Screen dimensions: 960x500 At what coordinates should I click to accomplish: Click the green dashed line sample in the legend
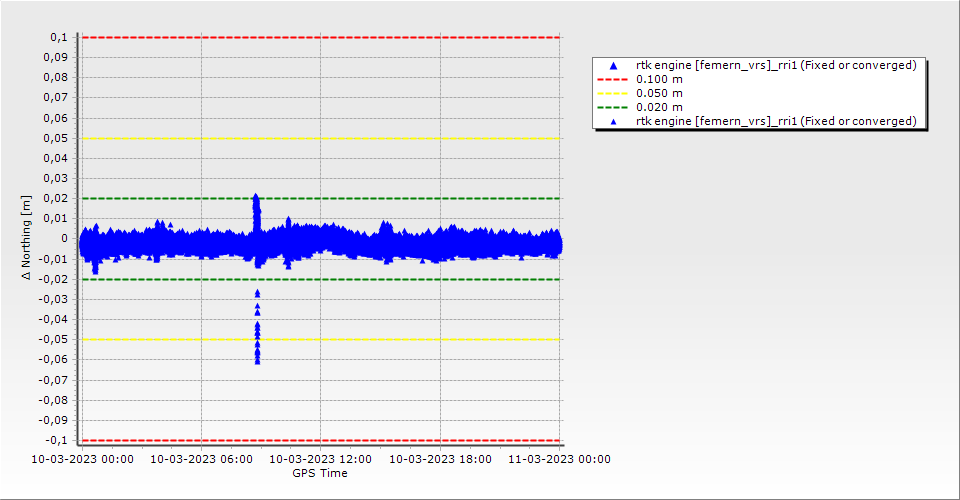click(613, 108)
